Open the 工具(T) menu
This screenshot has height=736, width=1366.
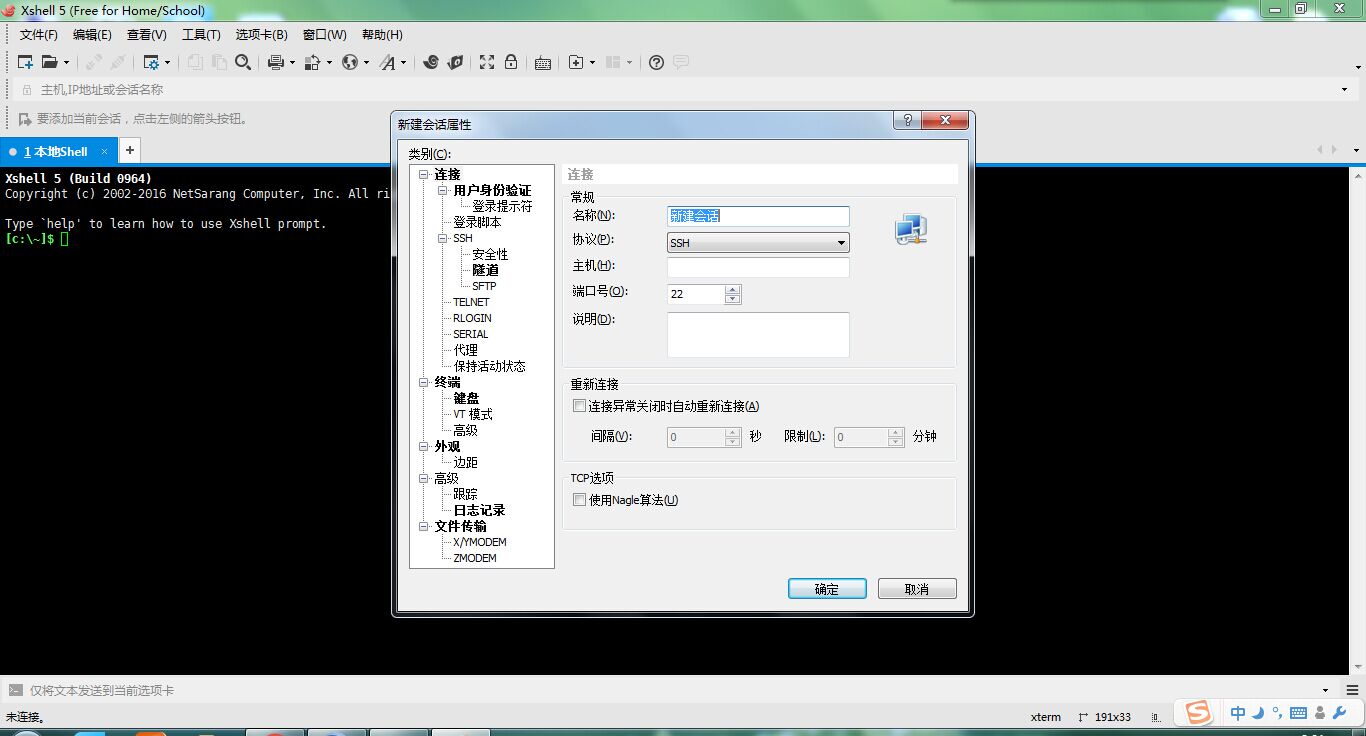[201, 35]
